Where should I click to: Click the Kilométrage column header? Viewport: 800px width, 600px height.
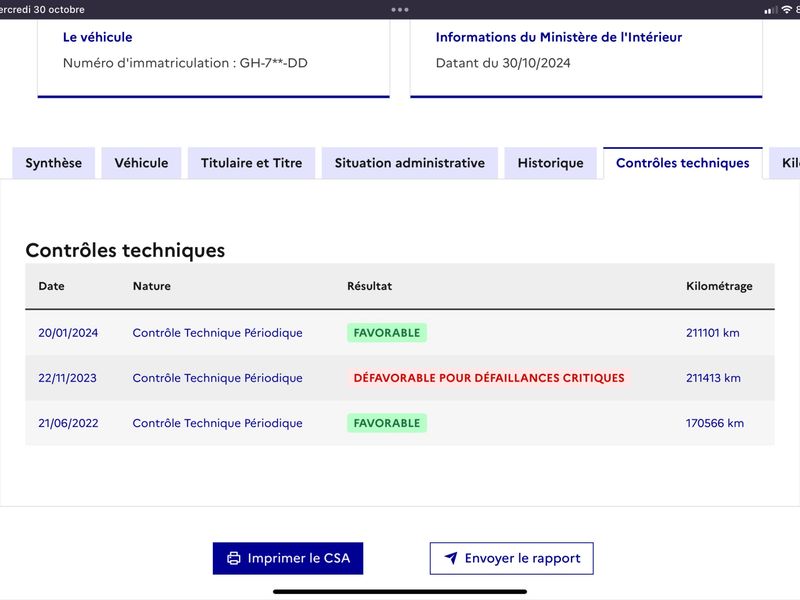[719, 286]
